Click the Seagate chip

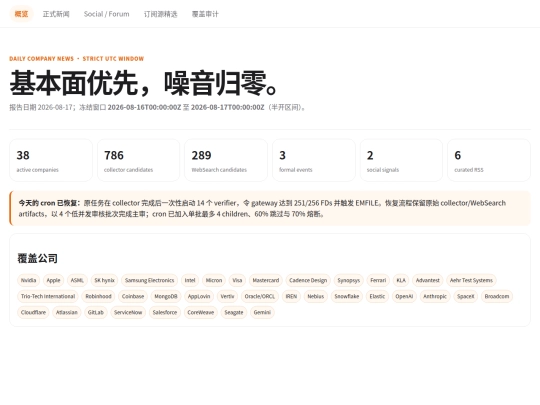234,312
